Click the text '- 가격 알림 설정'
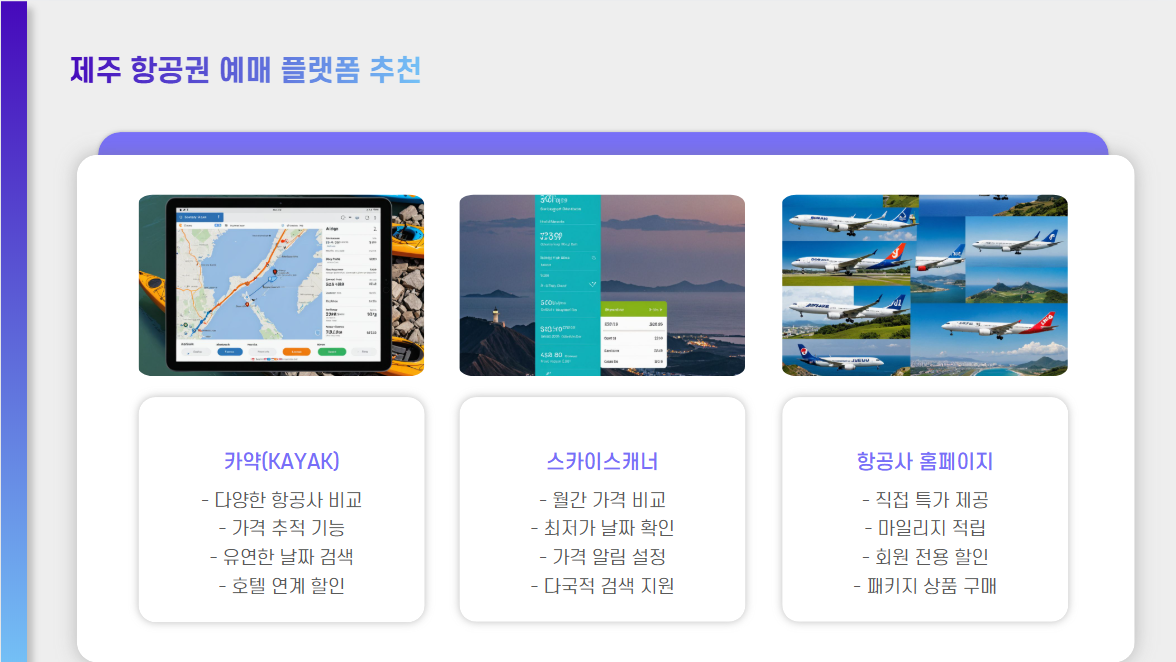 pos(602,557)
